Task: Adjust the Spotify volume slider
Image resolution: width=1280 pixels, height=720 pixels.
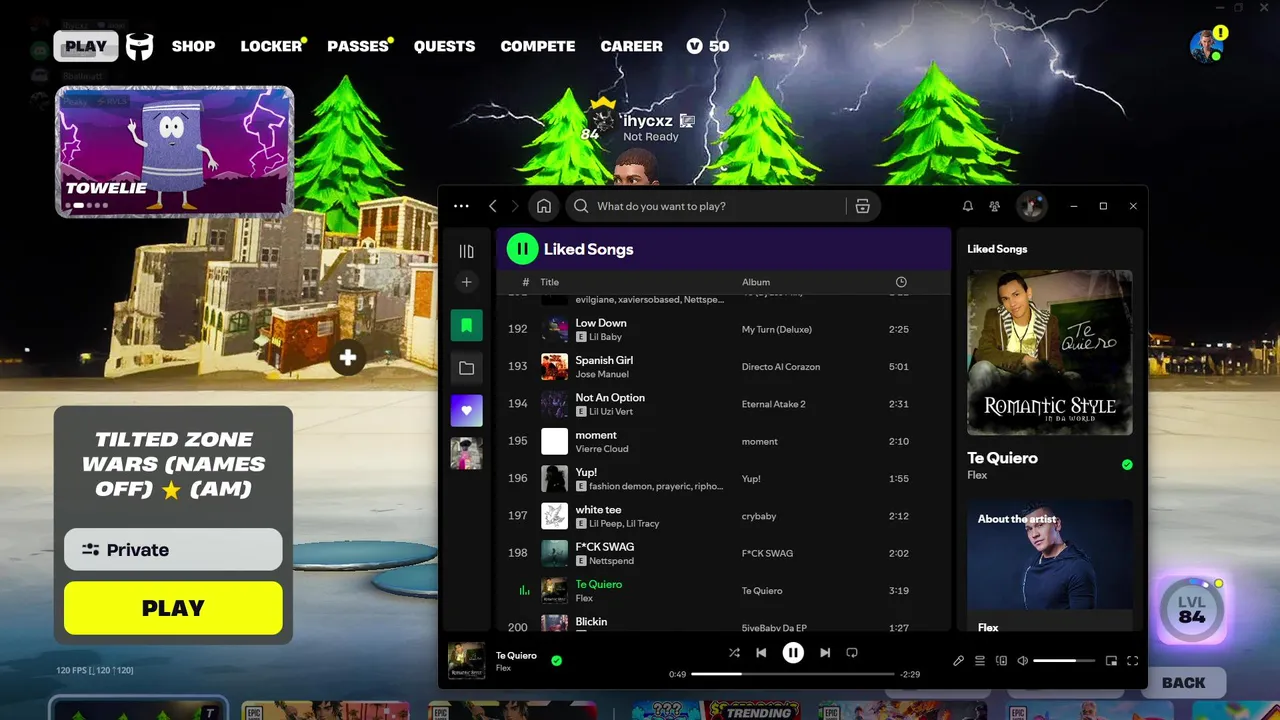Action: coord(1064,661)
